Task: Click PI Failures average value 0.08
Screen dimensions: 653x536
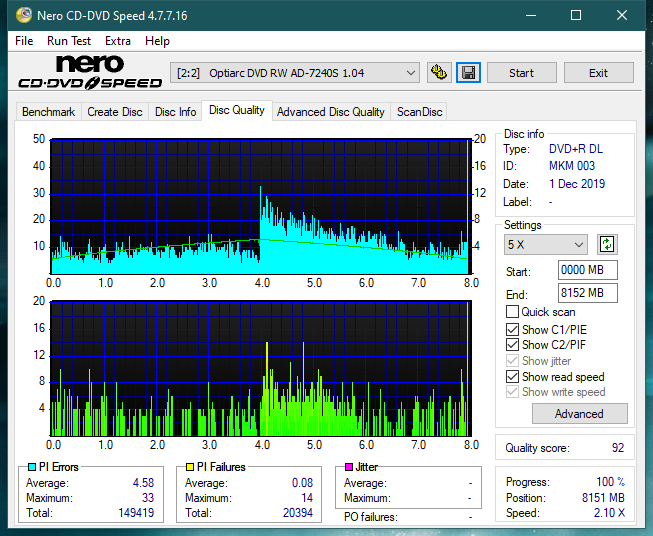Action: click(x=302, y=483)
